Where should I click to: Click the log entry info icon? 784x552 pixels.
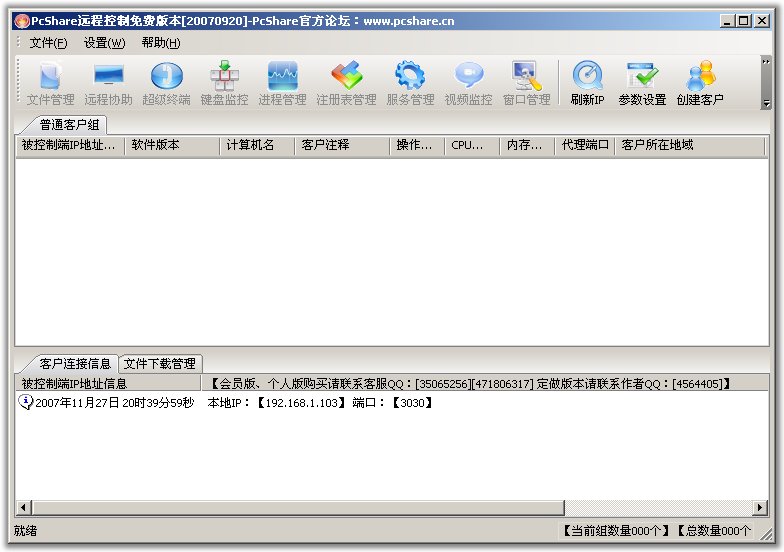(25, 402)
